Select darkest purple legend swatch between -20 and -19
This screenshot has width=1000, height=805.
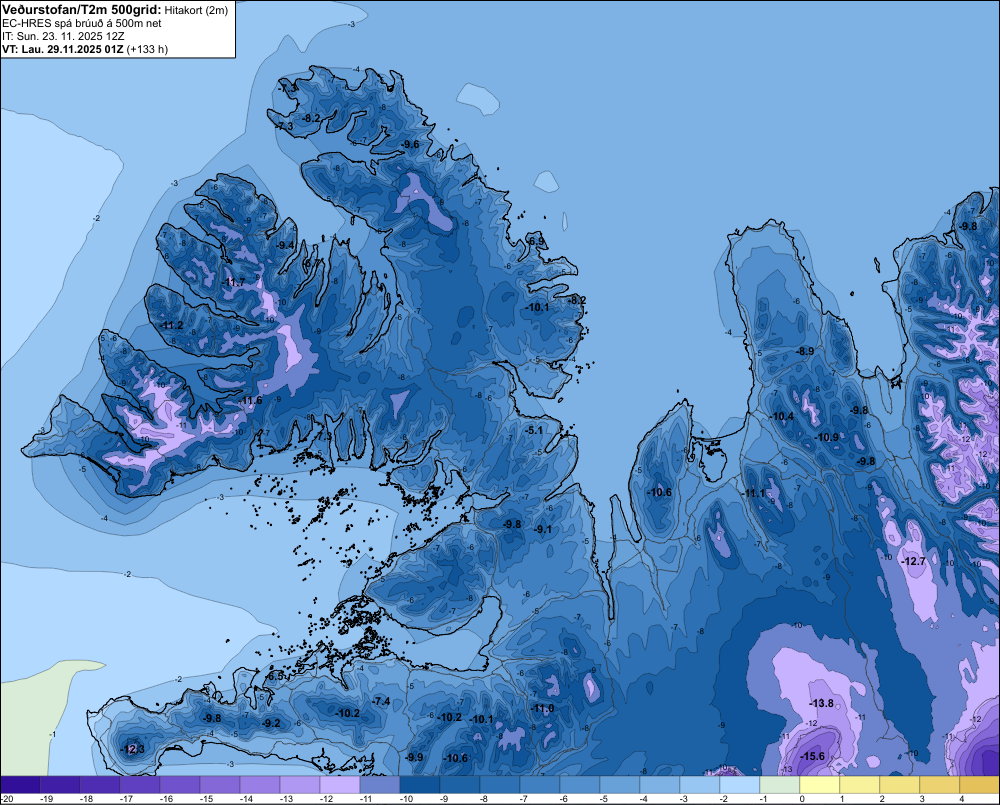(x=20, y=785)
